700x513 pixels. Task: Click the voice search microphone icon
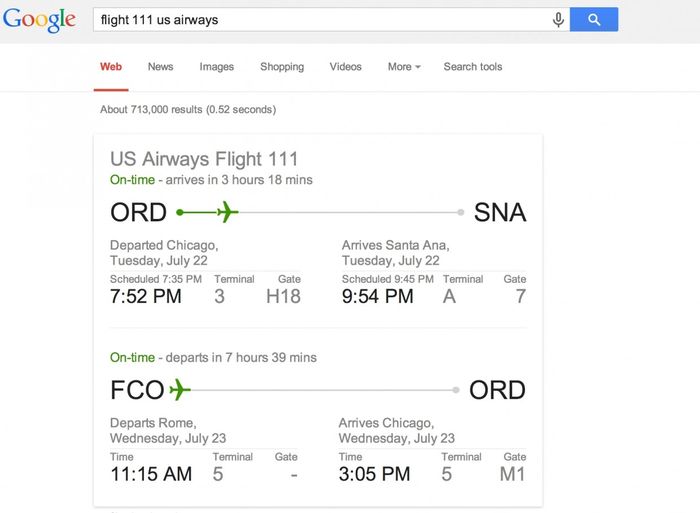[558, 20]
